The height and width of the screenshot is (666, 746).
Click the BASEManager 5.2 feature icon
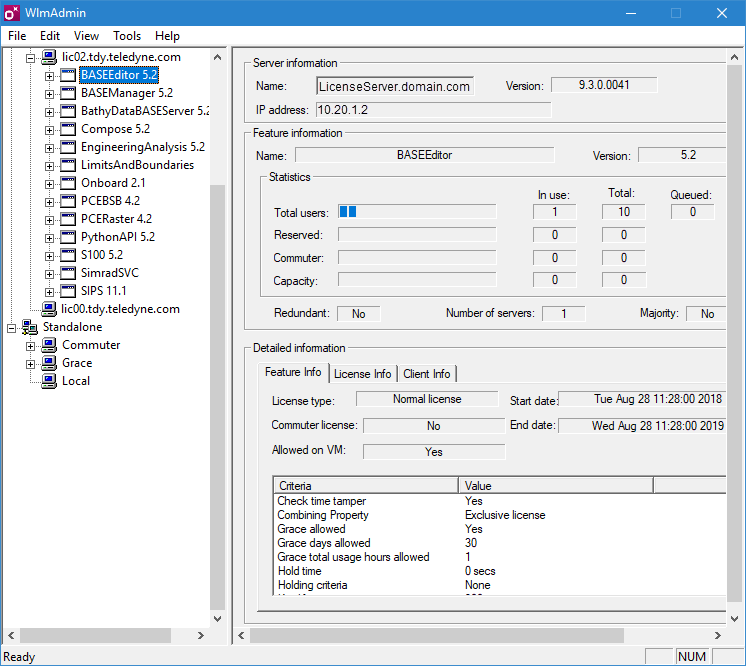click(x=68, y=93)
